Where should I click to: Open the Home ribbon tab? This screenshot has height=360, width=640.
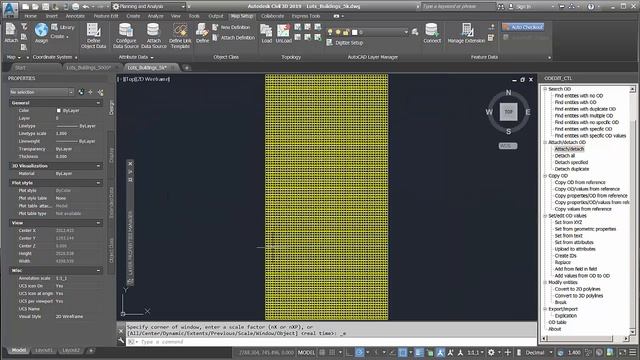coord(30,16)
